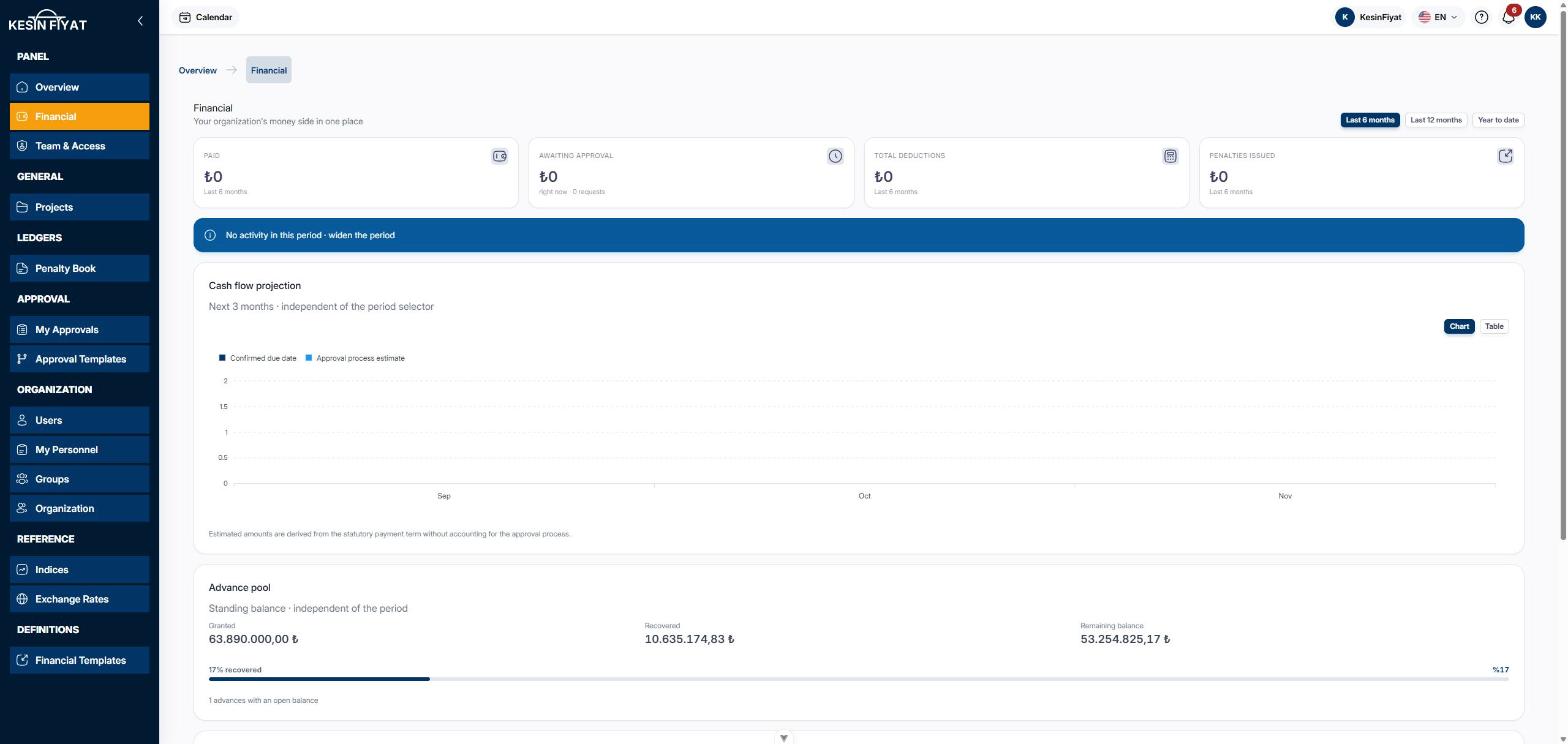Click the Penalty Book icon

coord(23,268)
